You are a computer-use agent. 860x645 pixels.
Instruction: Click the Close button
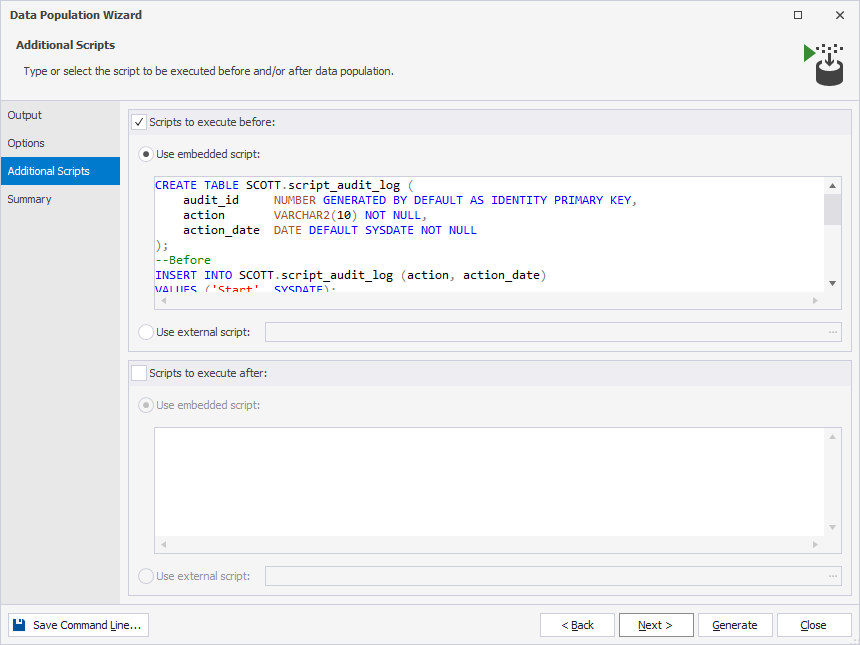coord(813,625)
